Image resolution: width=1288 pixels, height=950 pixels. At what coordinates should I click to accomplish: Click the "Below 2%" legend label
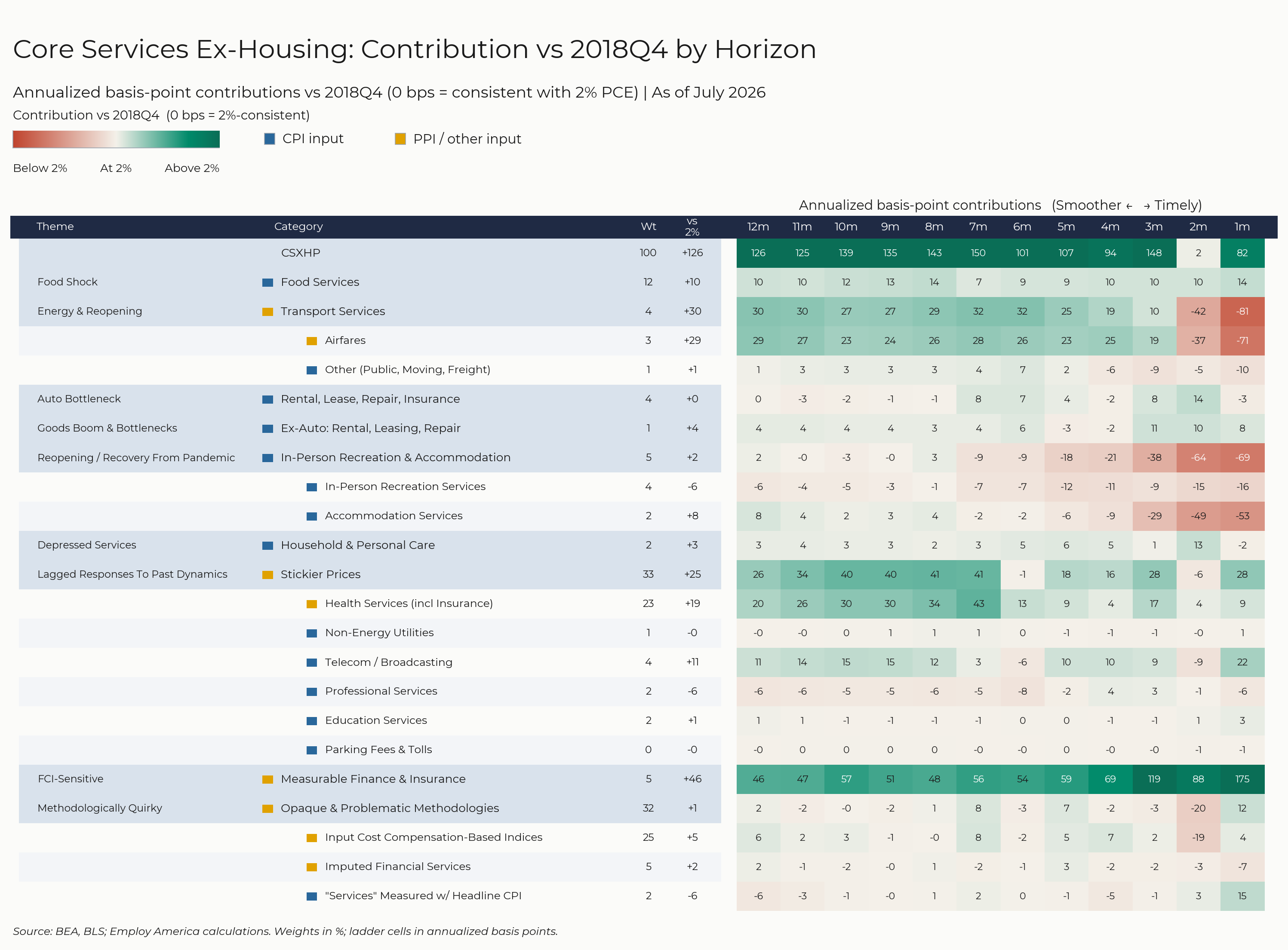pyautogui.click(x=40, y=169)
